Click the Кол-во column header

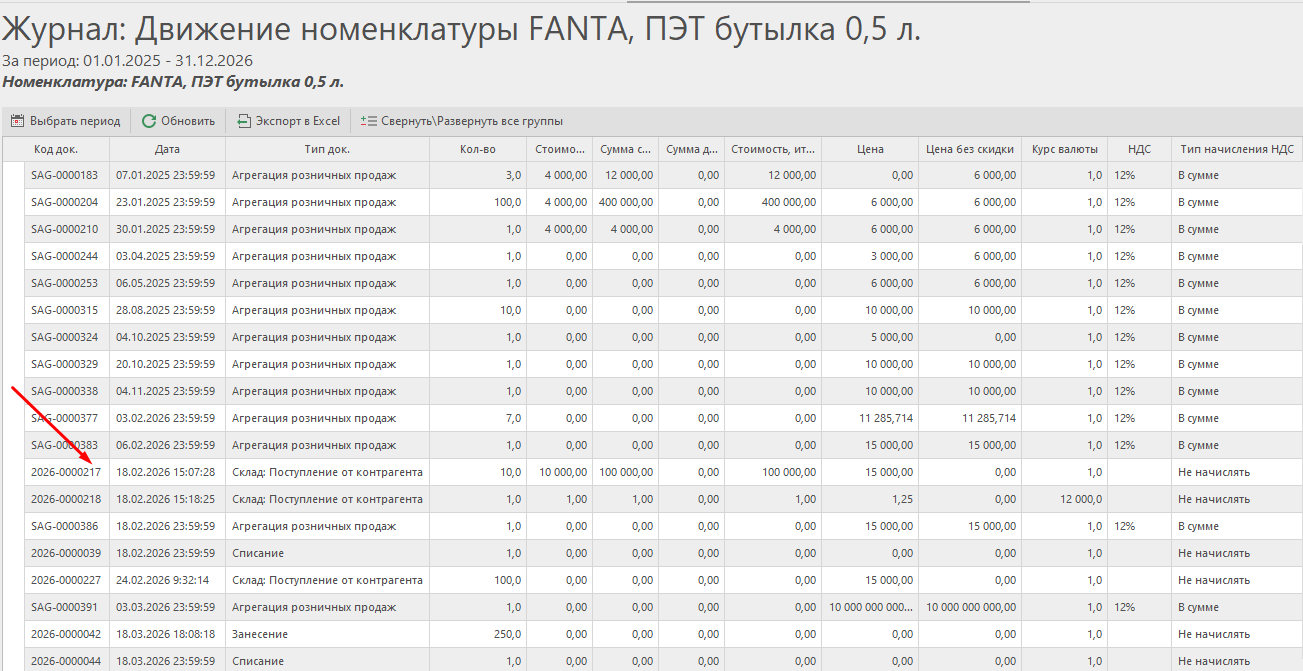tap(478, 149)
